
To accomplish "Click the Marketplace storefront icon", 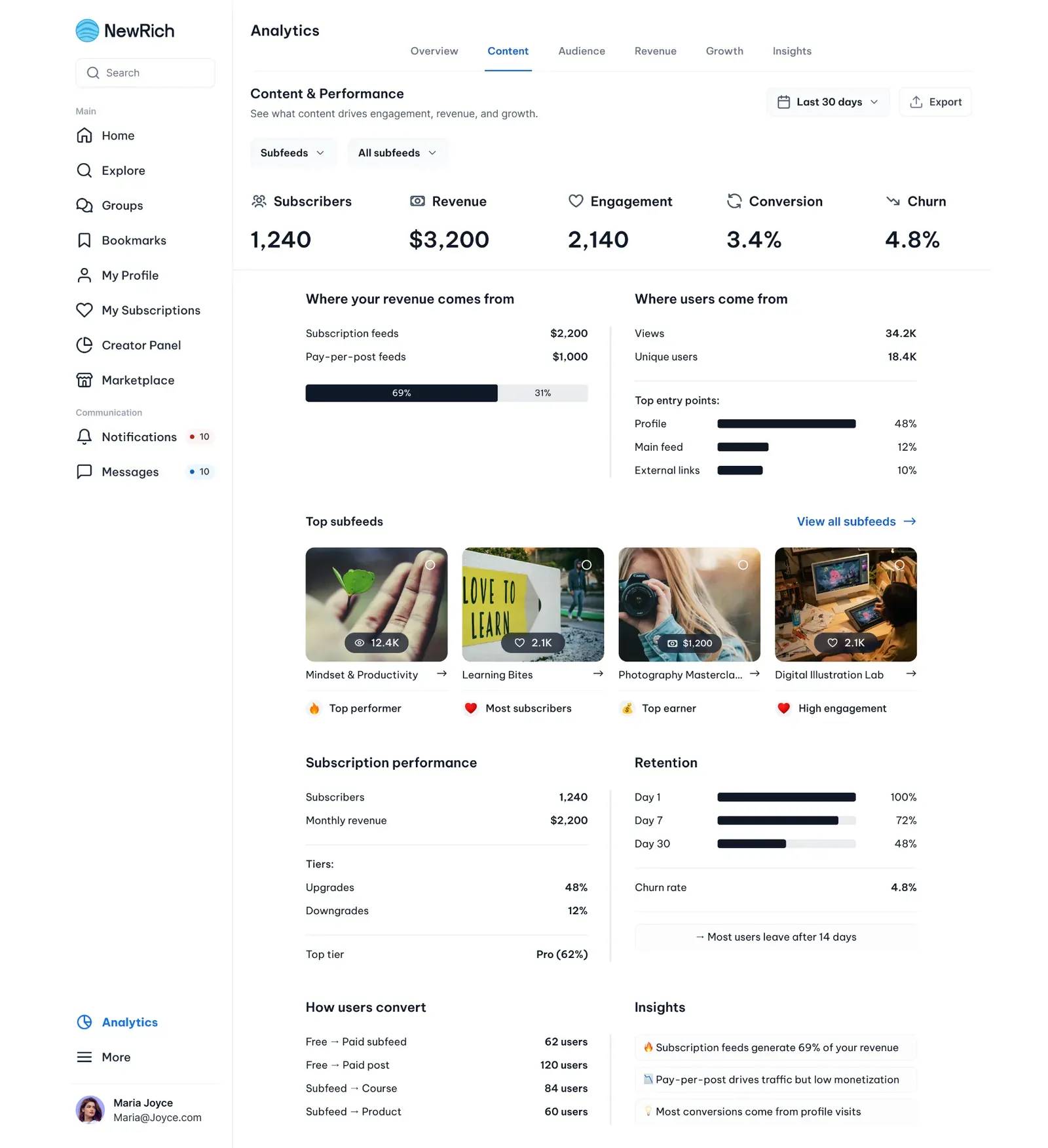I will [x=84, y=380].
